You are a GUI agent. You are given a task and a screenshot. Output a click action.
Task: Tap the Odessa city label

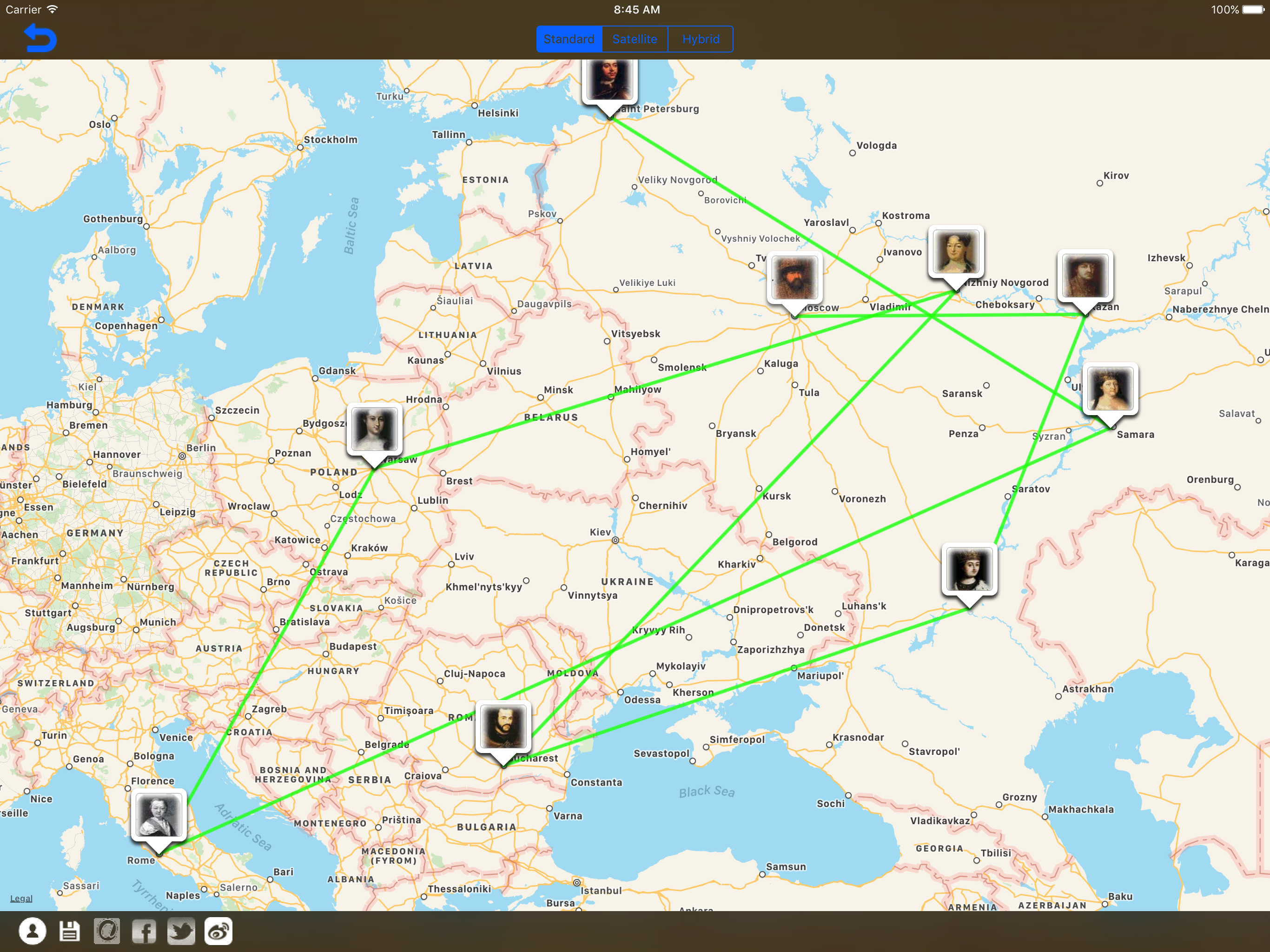pyautogui.click(x=642, y=700)
